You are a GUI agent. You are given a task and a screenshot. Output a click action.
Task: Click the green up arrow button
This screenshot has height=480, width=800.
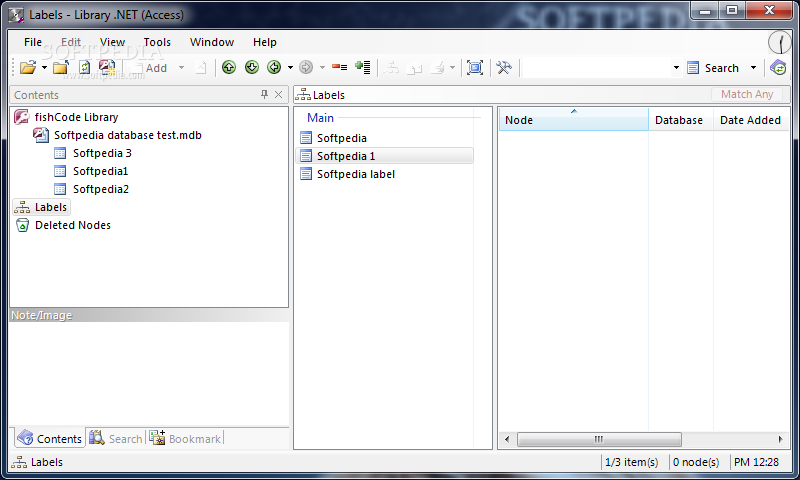tap(229, 67)
